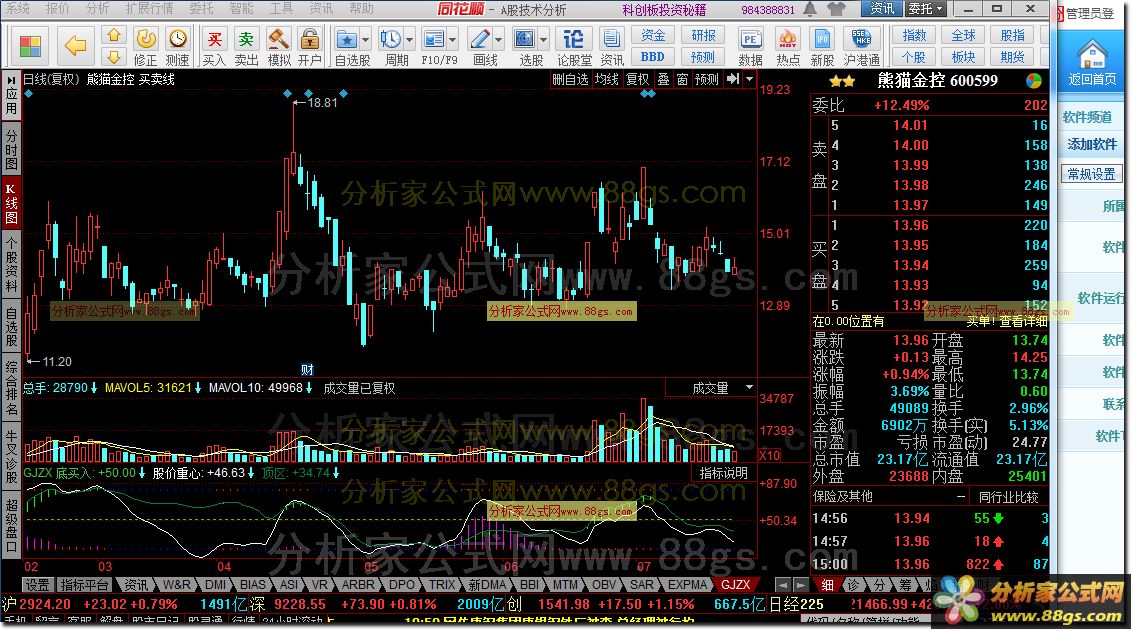Click the up arrow toolbar icon
Screen dimensions: 1133x631
click(113, 35)
